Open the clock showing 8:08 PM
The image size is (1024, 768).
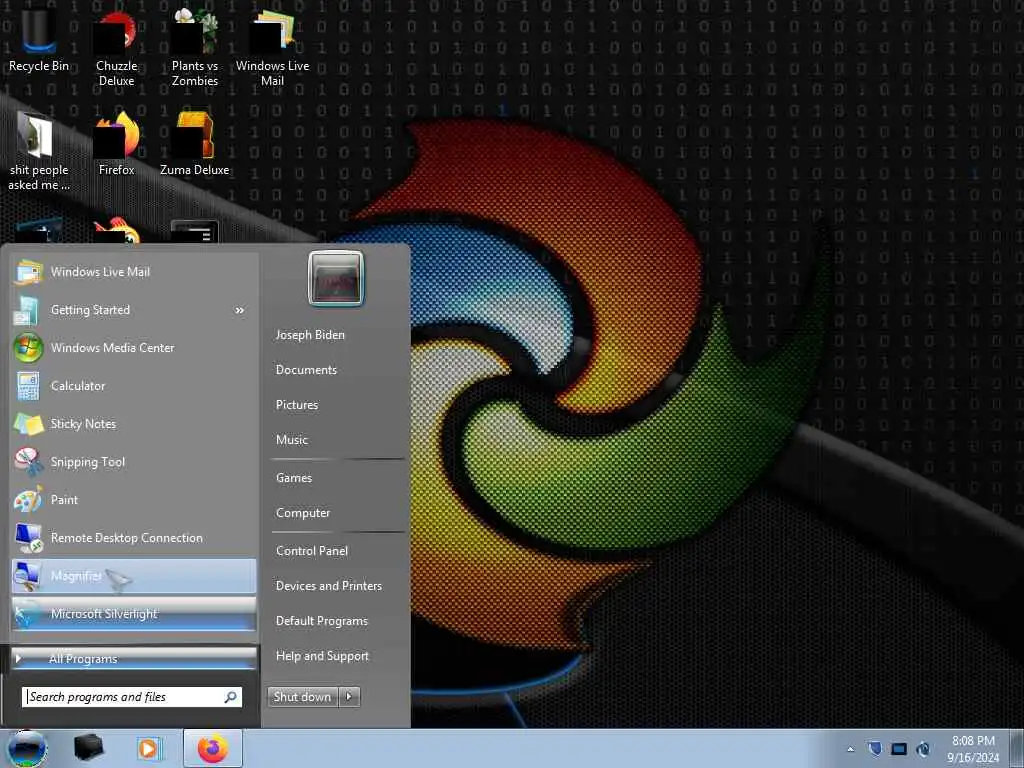pyautogui.click(x=973, y=749)
